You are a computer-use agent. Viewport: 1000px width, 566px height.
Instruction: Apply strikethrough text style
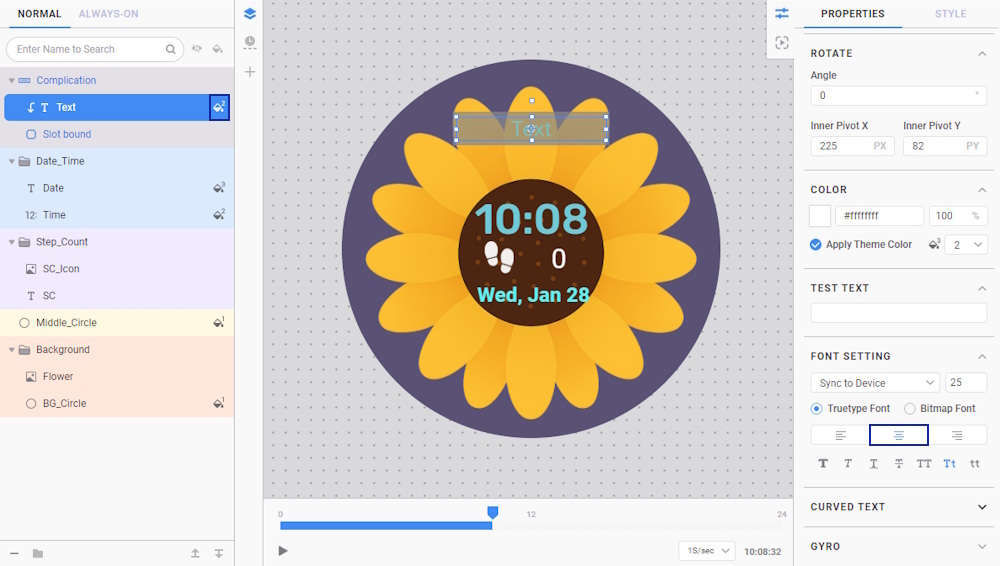coord(899,464)
